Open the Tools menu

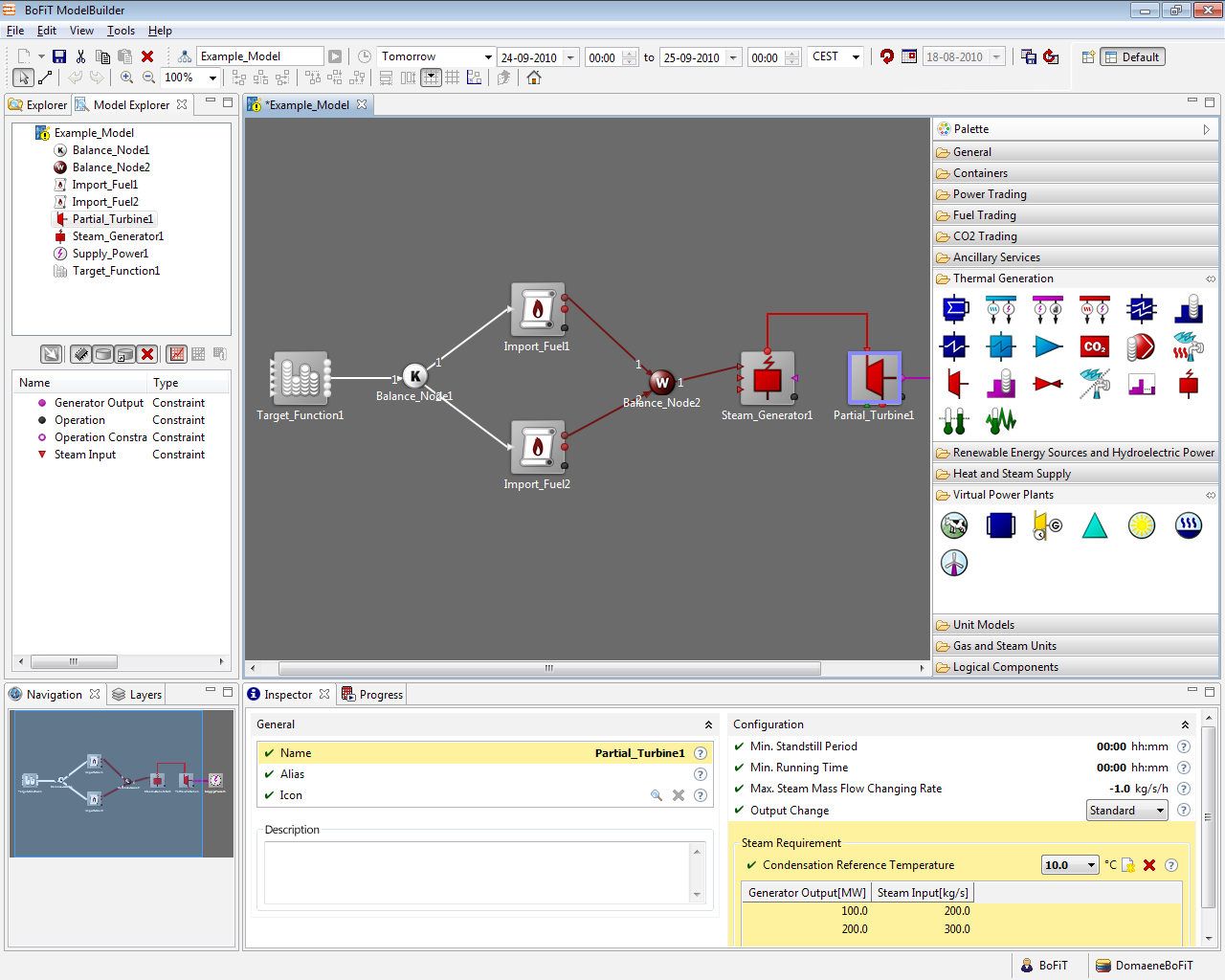[x=121, y=31]
